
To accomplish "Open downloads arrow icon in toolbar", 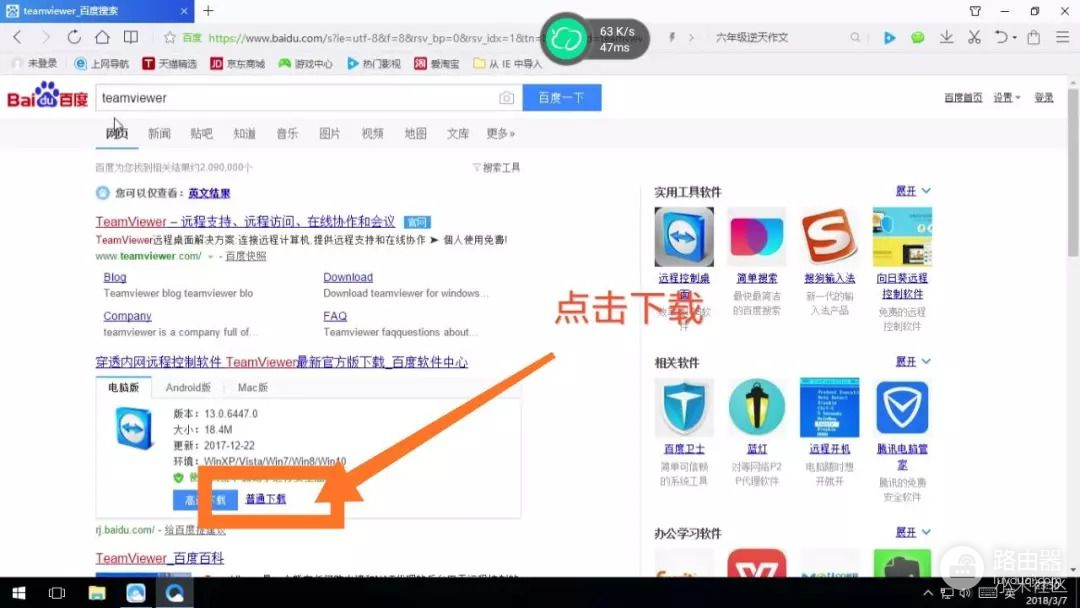I will 946,37.
